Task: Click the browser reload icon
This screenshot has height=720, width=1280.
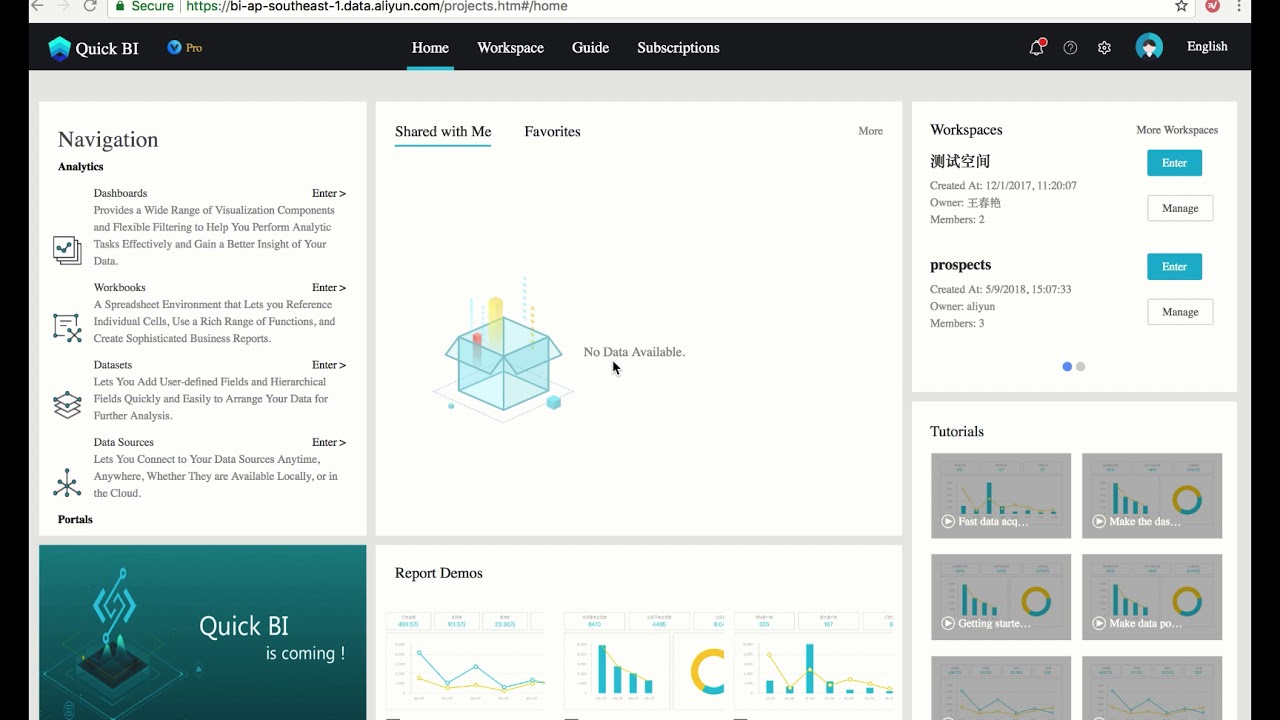Action: click(x=90, y=6)
